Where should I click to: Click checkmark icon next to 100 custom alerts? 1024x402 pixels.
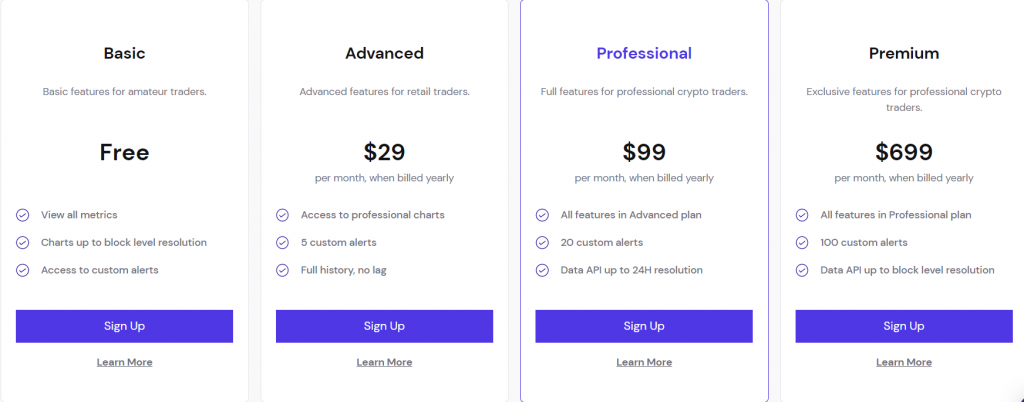[802, 243]
